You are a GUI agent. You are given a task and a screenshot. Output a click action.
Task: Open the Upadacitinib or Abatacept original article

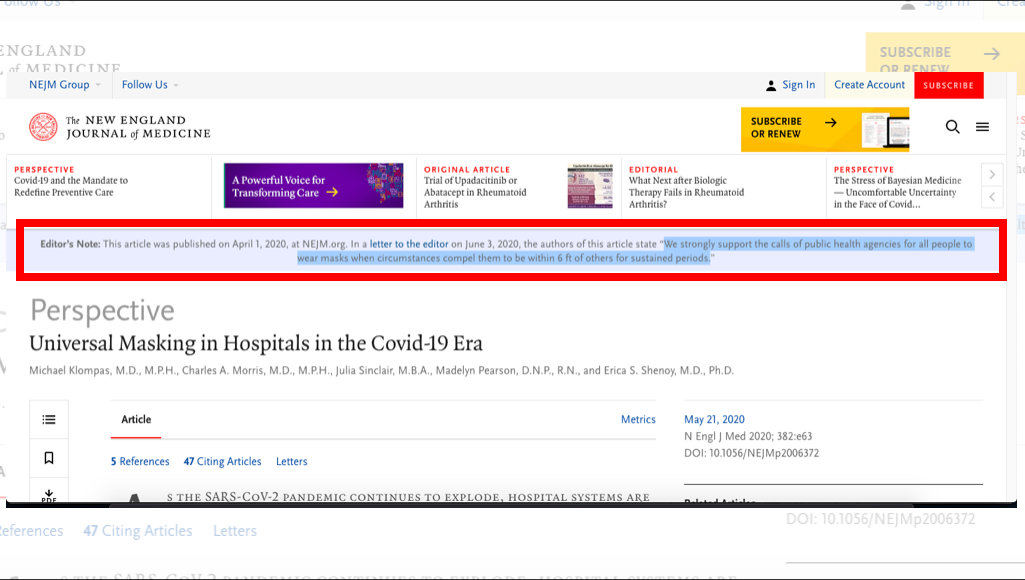tap(475, 192)
